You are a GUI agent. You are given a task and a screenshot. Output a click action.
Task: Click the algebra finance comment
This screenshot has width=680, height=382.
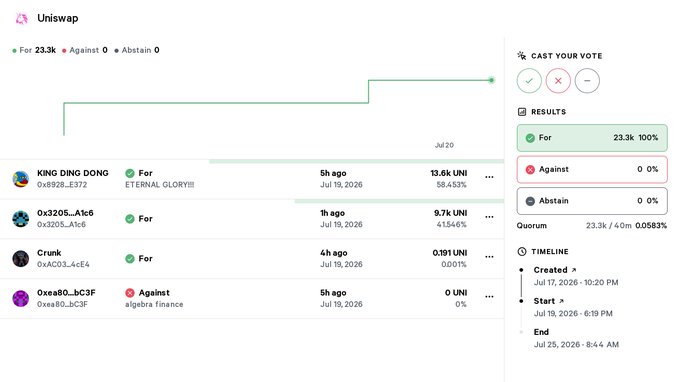coord(154,304)
